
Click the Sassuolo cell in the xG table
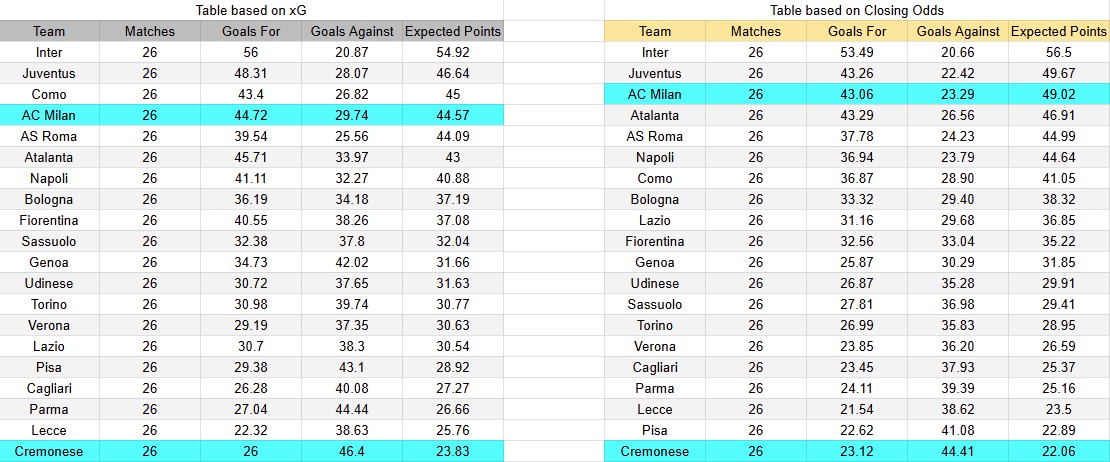(x=49, y=241)
